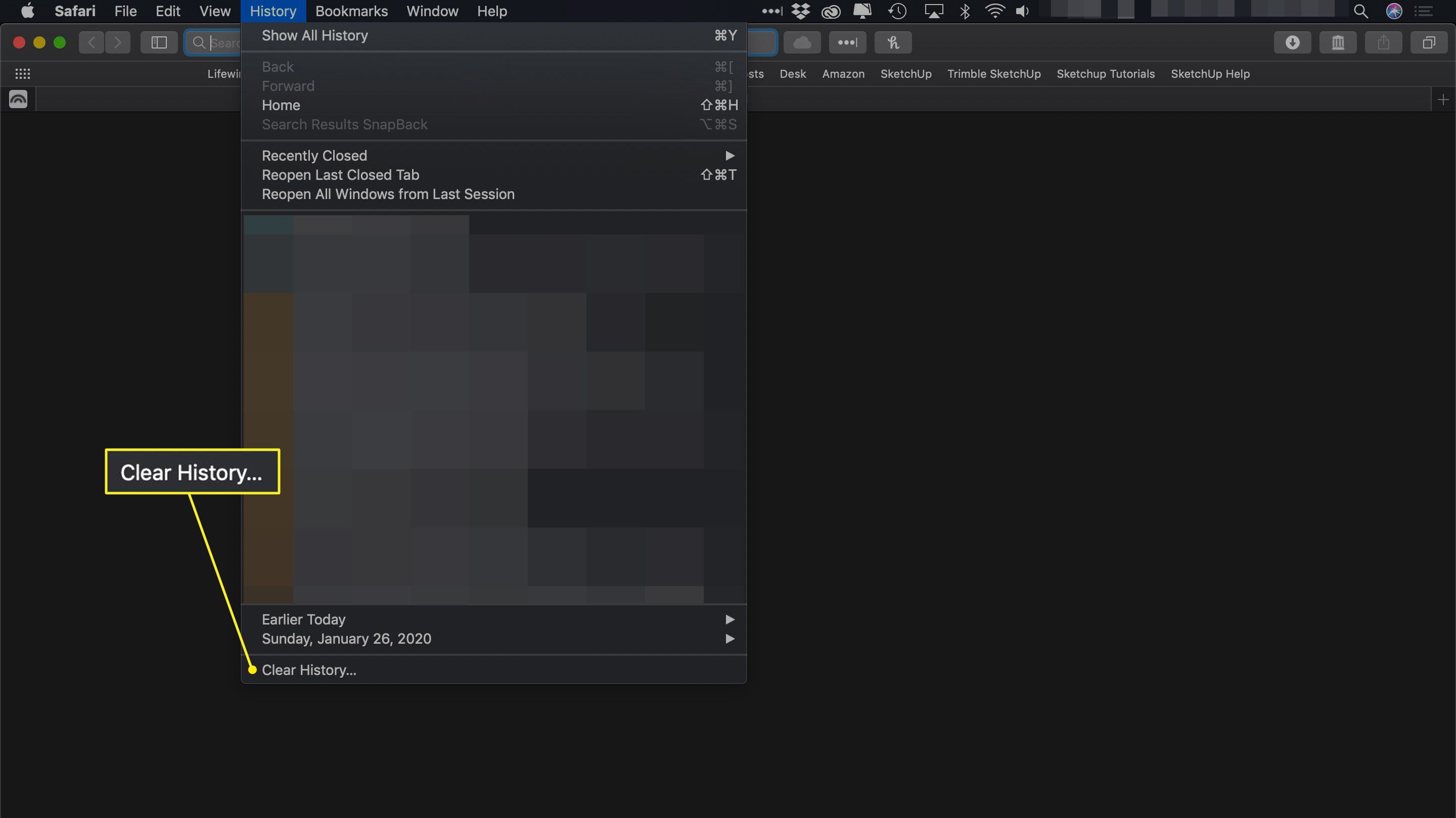This screenshot has width=1456, height=818.
Task: Click the Bluetooth icon in menu bar
Action: tap(964, 11)
